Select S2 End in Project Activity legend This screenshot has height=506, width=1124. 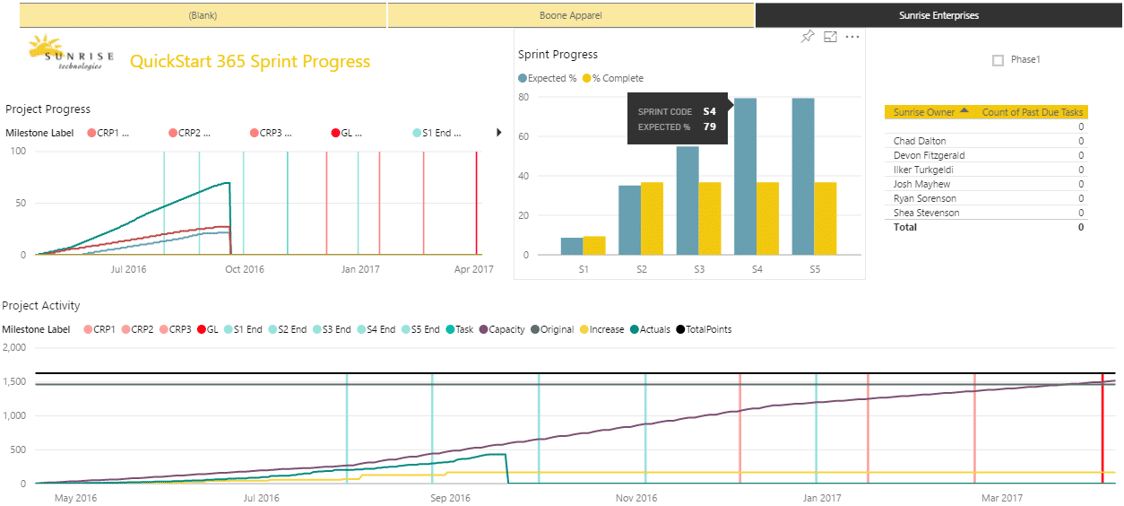coord(286,330)
